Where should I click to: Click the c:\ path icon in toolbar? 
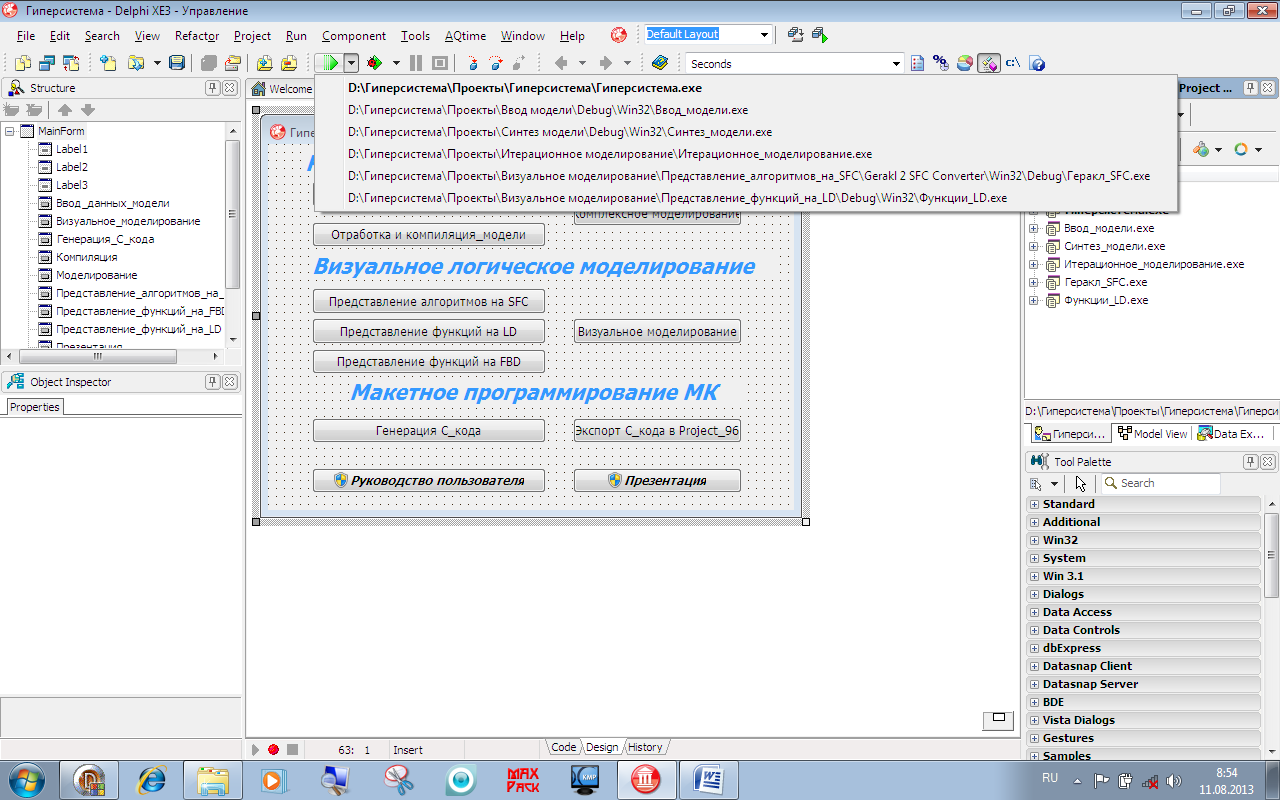click(1013, 63)
